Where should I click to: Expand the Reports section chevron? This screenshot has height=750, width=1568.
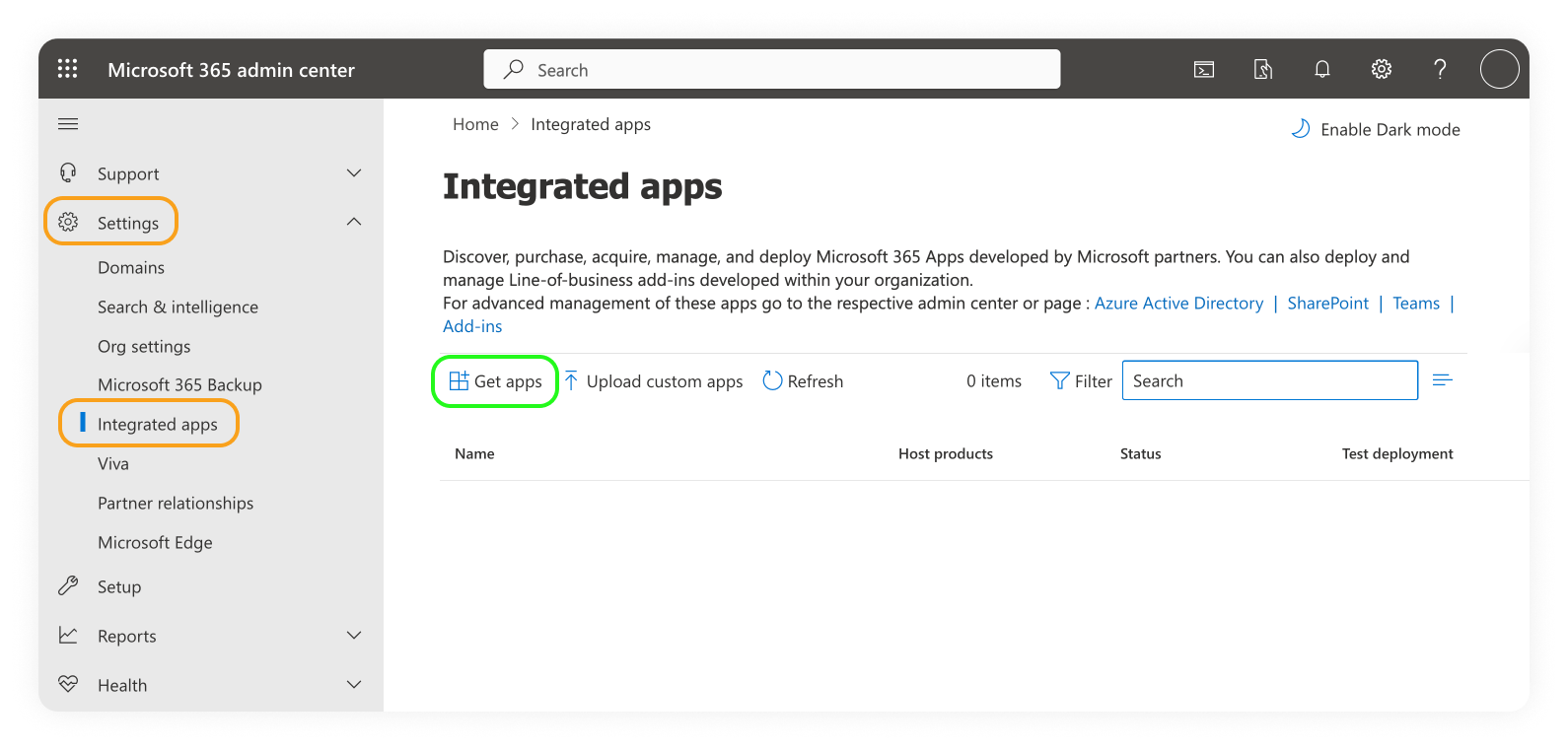click(x=354, y=636)
